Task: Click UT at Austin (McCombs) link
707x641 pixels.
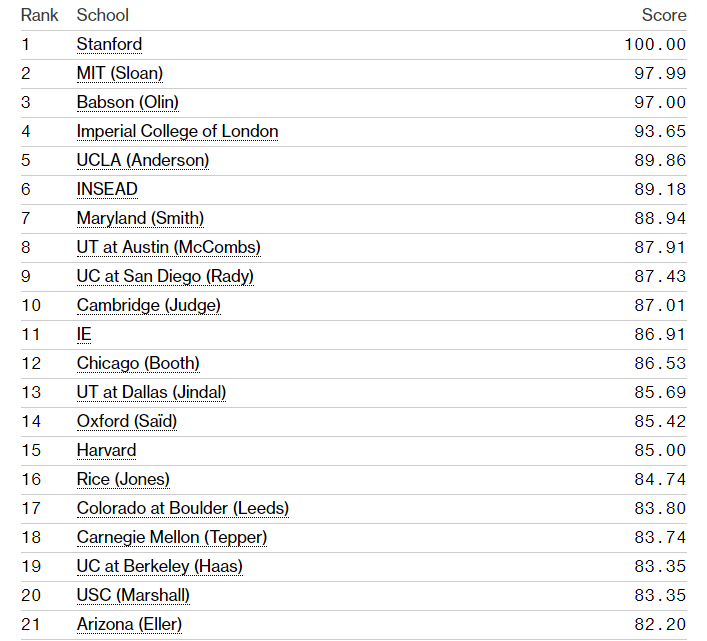Action: pyautogui.click(x=168, y=247)
